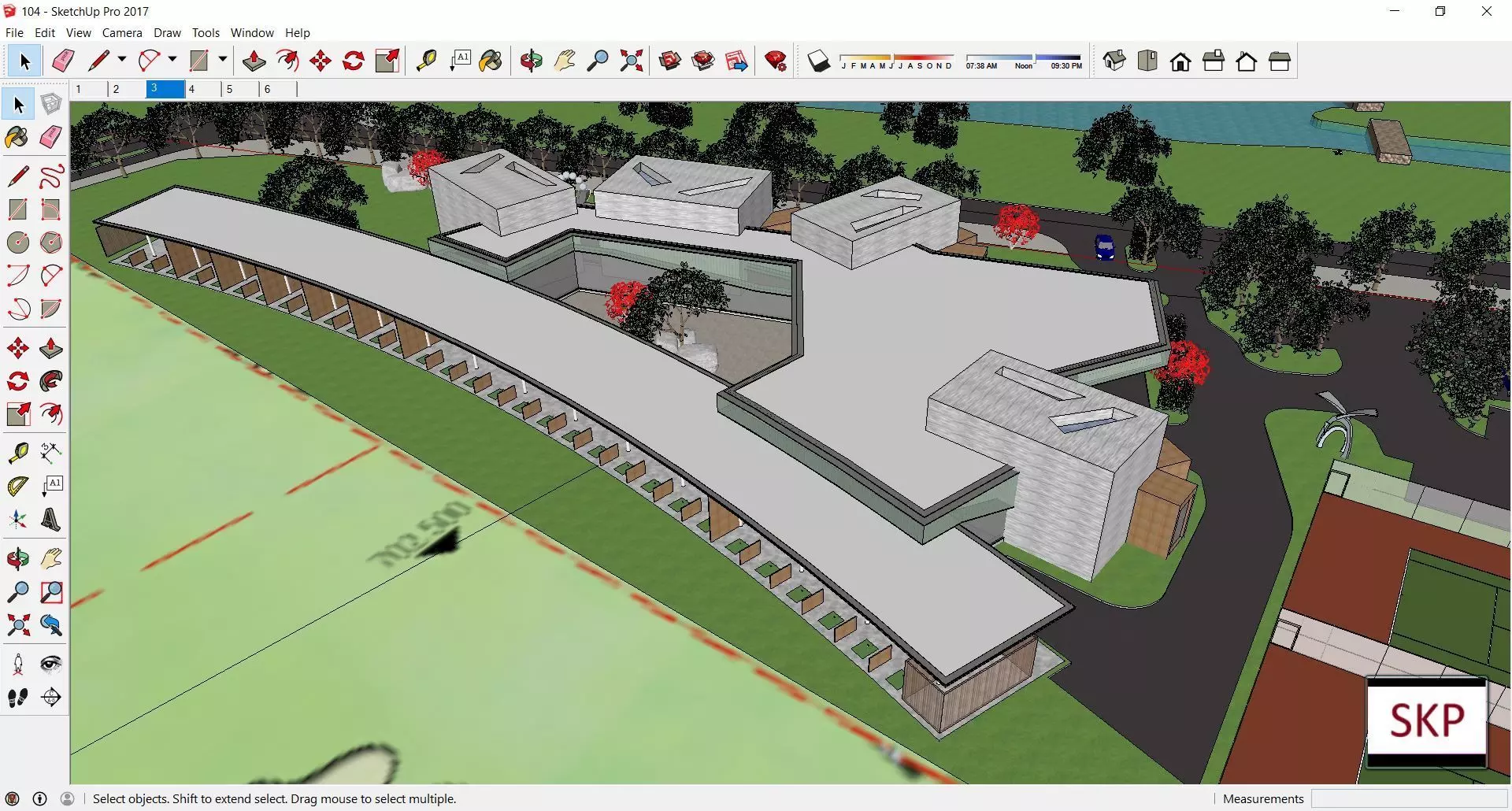Open the Edit menu
The width and height of the screenshot is (1512, 811).
45,33
